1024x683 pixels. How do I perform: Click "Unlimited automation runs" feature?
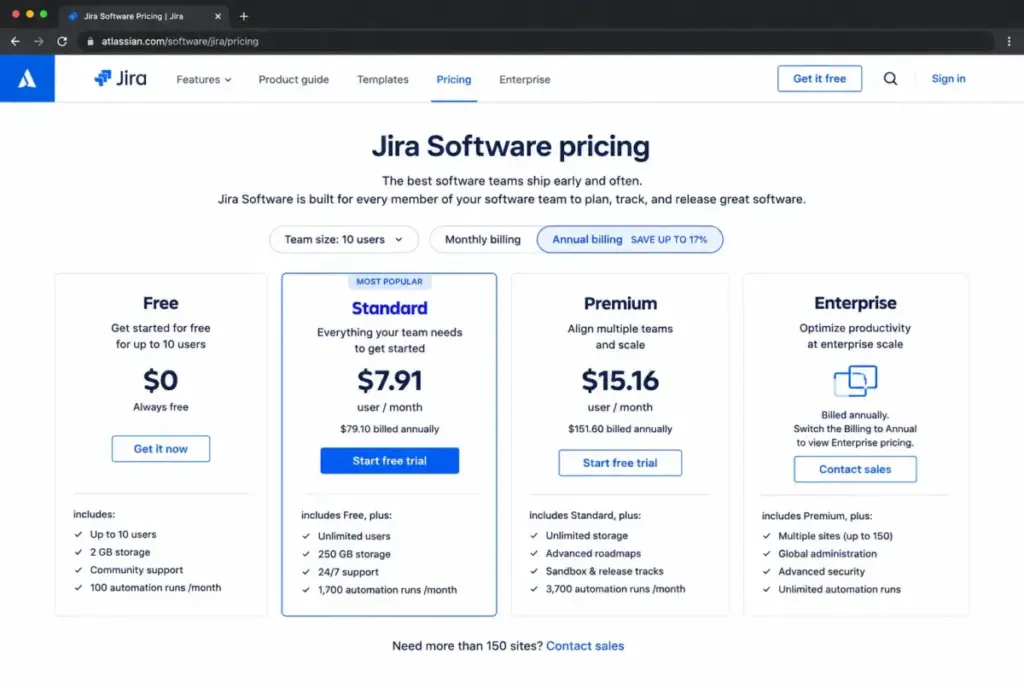(839, 589)
